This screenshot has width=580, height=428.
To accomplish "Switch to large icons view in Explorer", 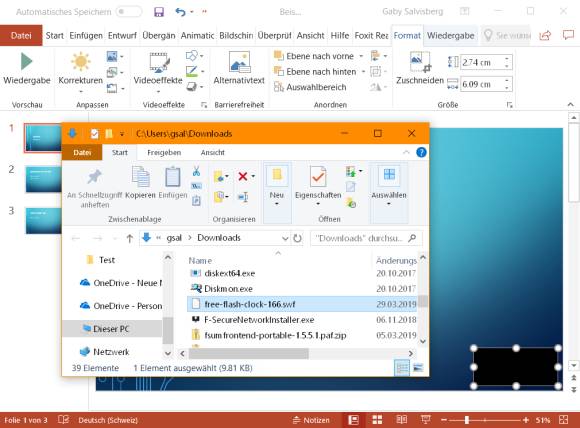I will (x=418, y=368).
